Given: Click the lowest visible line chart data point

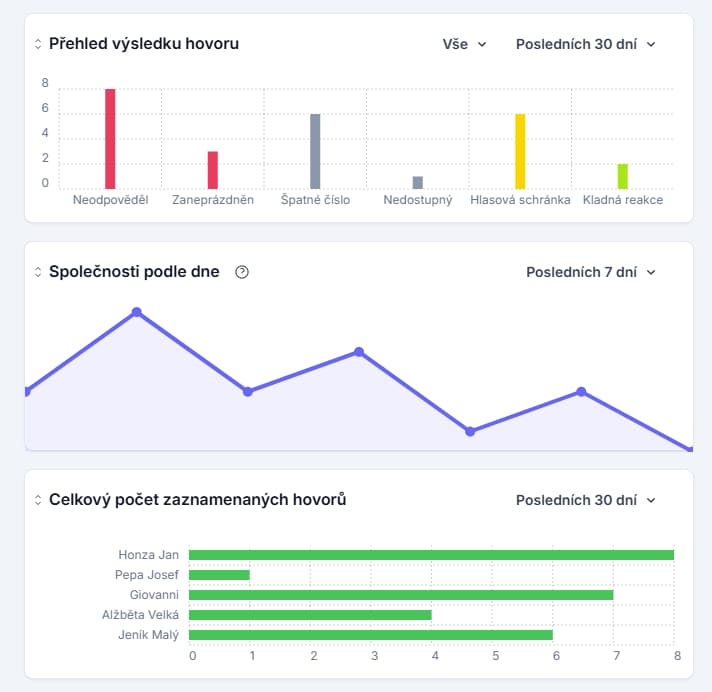Looking at the screenshot, I should point(470,431).
